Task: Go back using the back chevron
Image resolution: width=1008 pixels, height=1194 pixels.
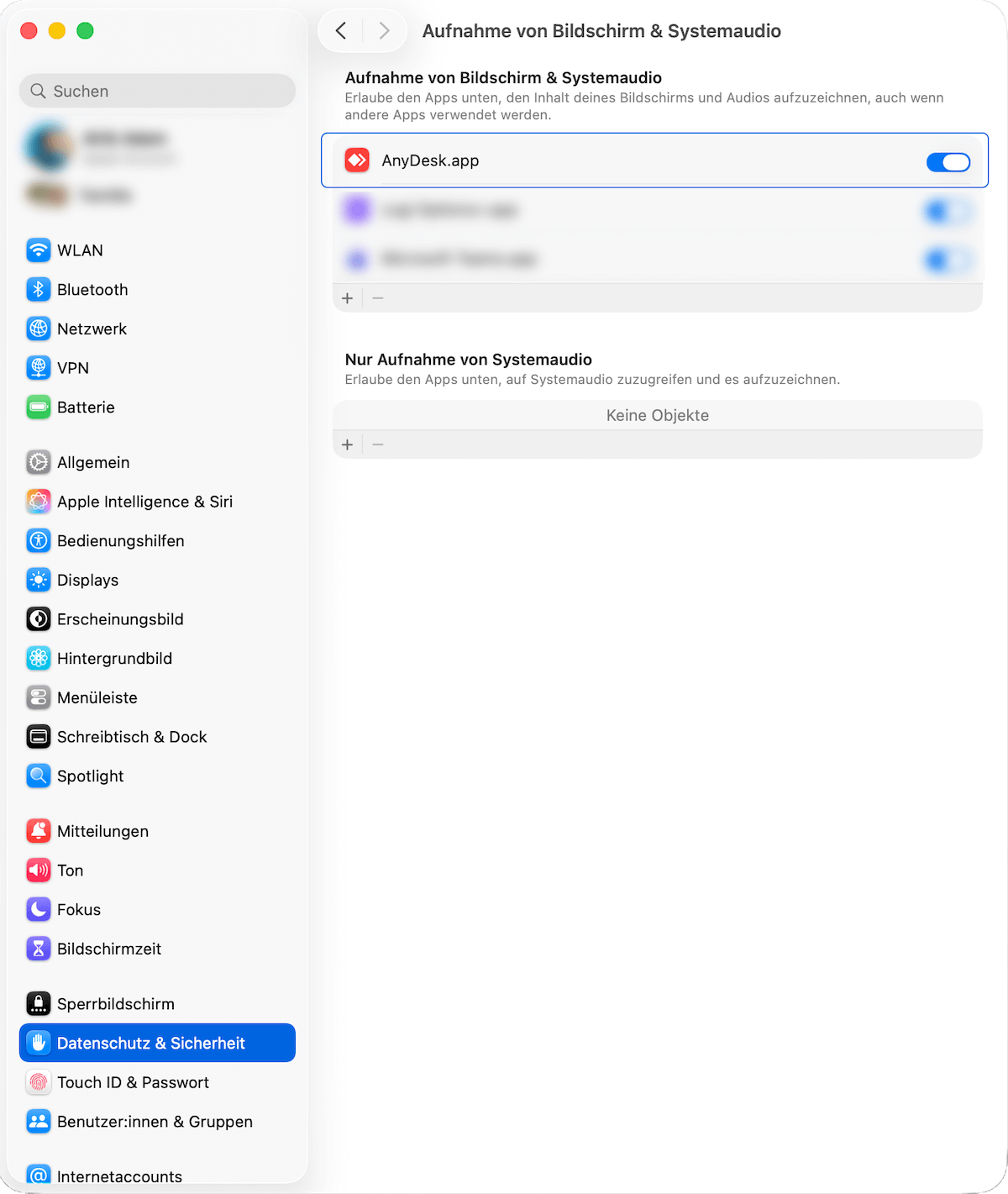Action: point(341,31)
